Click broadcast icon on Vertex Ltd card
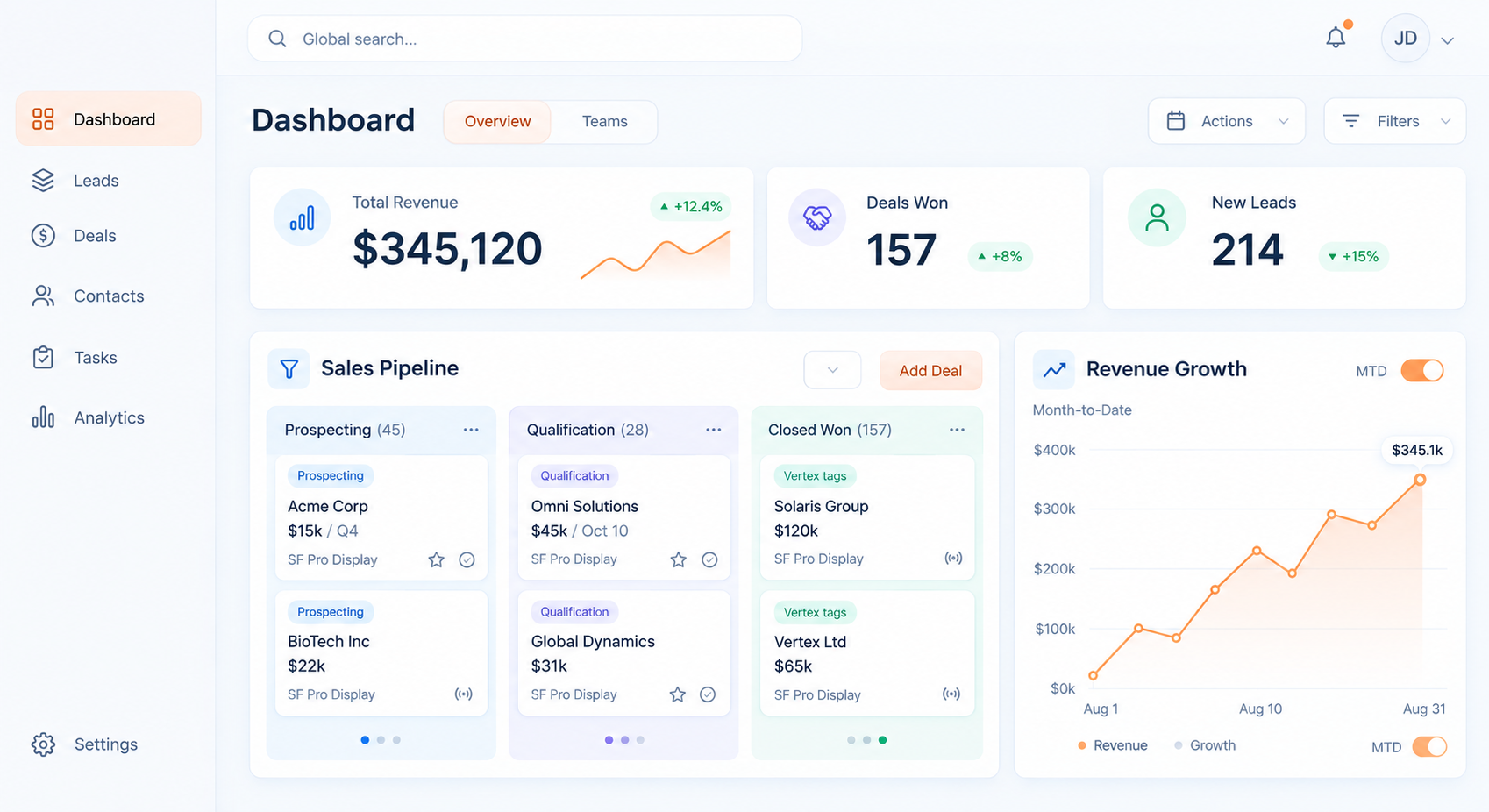Viewport: 1489px width, 812px height. coord(951,694)
